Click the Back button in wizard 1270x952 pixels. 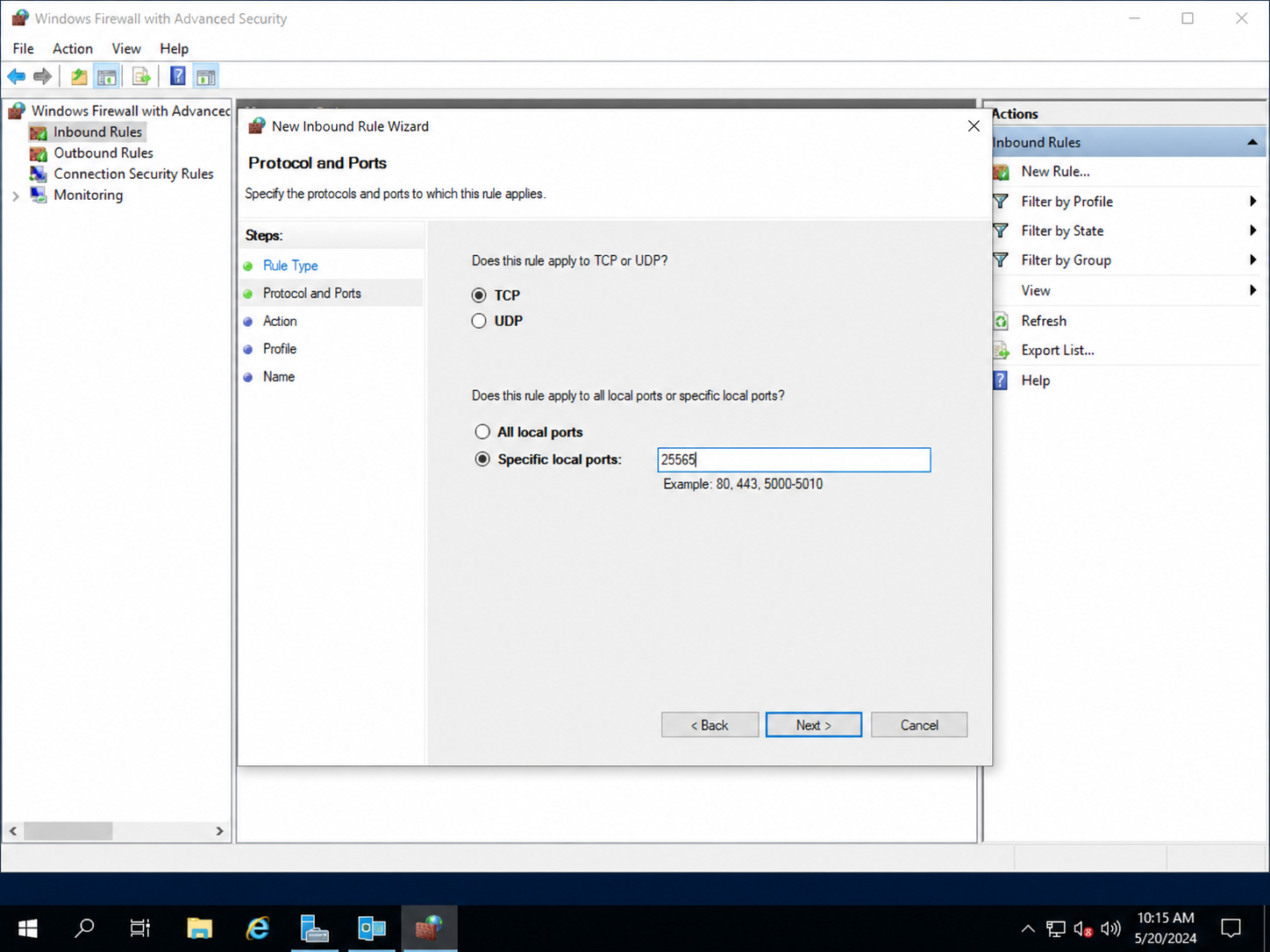(710, 725)
